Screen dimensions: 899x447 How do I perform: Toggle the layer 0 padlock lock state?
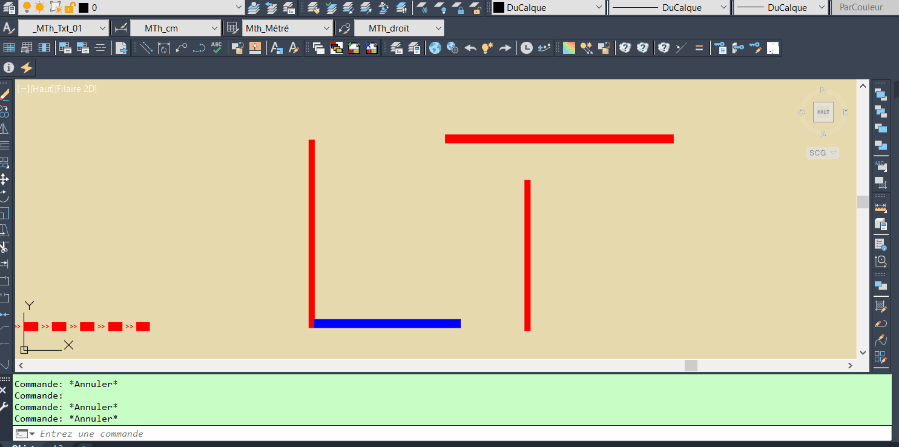[x=69, y=7]
